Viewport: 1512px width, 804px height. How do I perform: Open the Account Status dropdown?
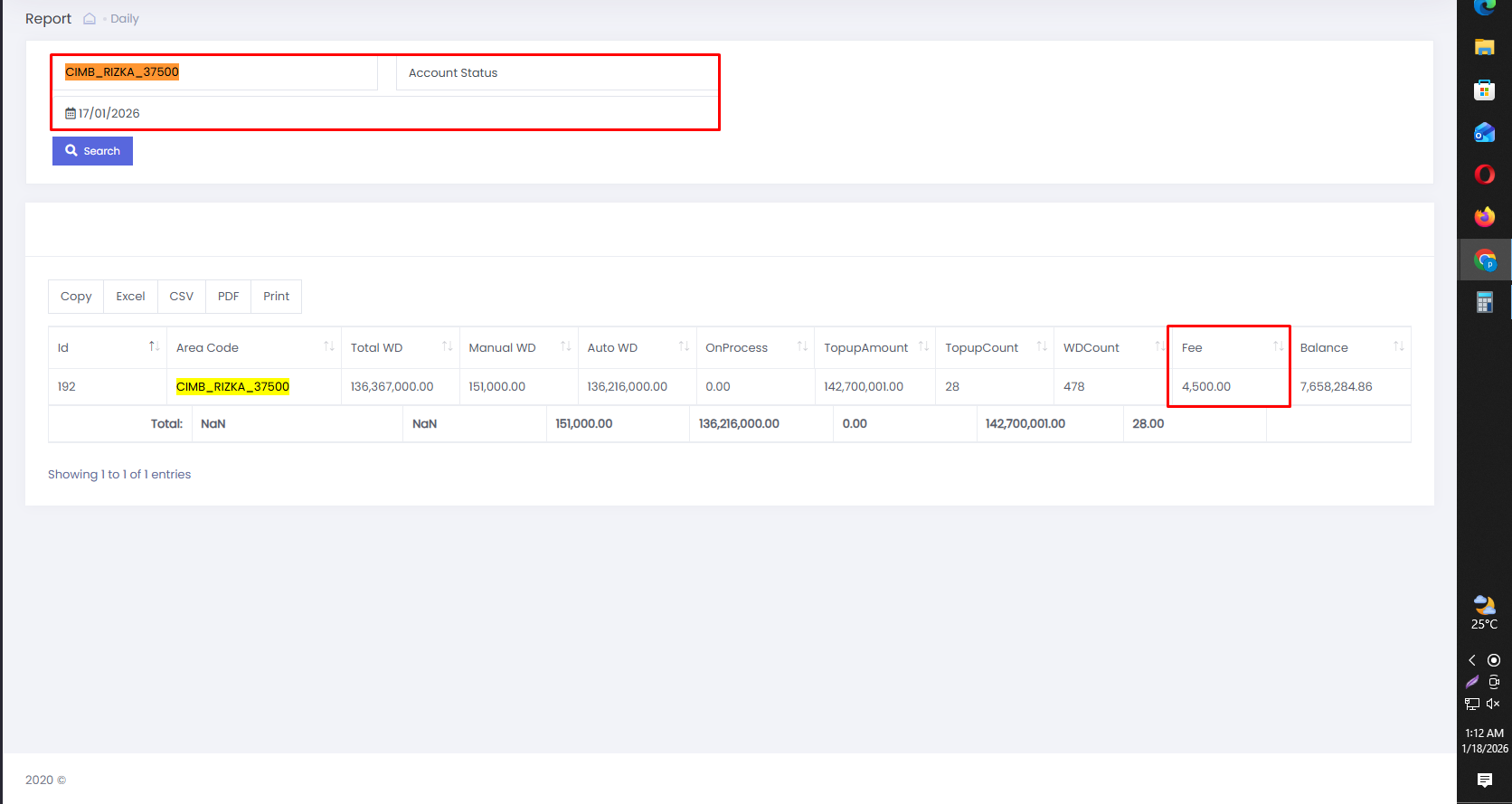pyautogui.click(x=557, y=72)
